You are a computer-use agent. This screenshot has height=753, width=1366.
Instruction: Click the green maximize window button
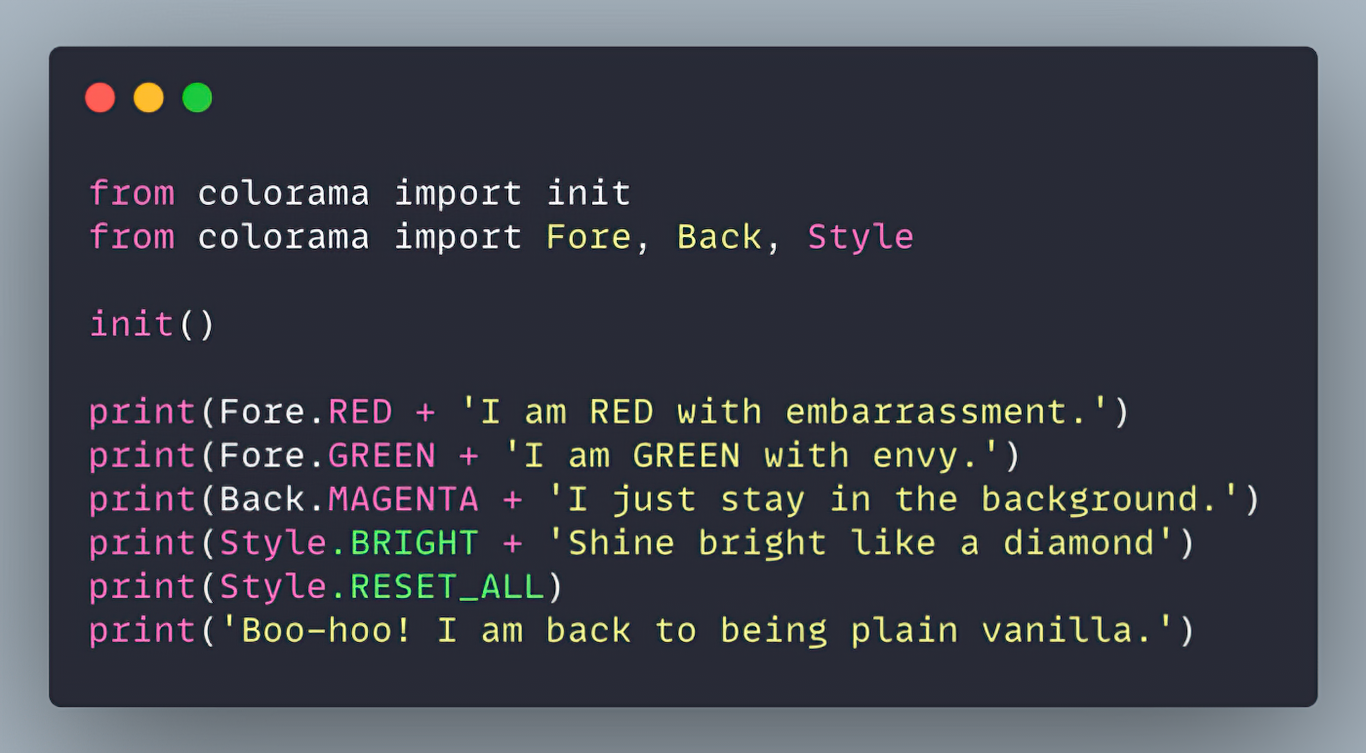197,98
